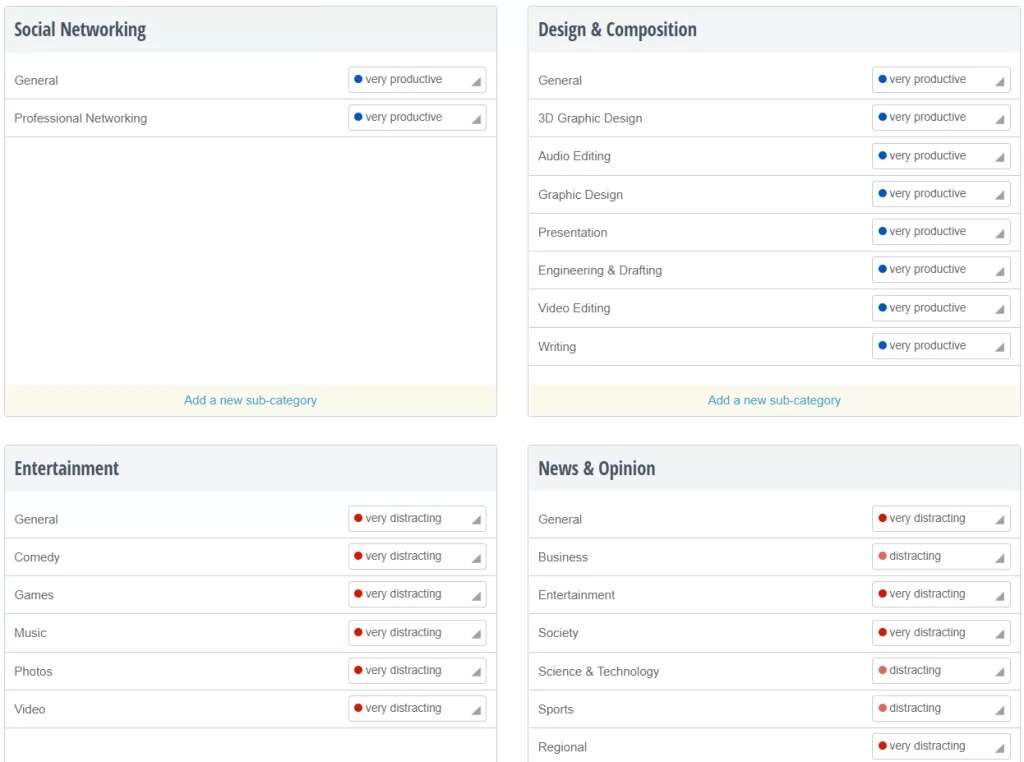Open the Photos distraction dropdown
The height and width of the screenshot is (762, 1024).
[417, 671]
